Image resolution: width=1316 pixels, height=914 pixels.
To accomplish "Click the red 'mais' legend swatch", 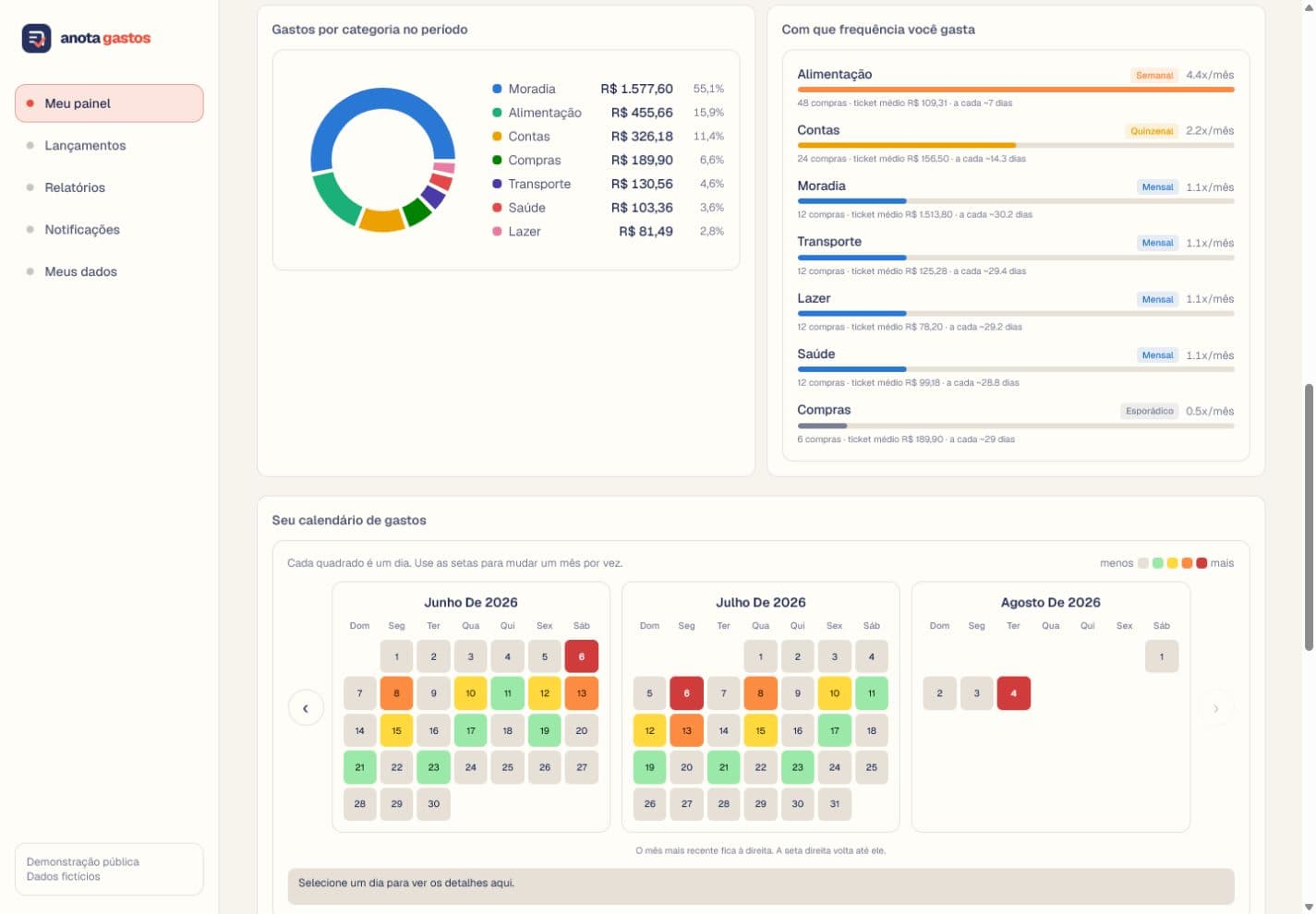I will 1201,563.
